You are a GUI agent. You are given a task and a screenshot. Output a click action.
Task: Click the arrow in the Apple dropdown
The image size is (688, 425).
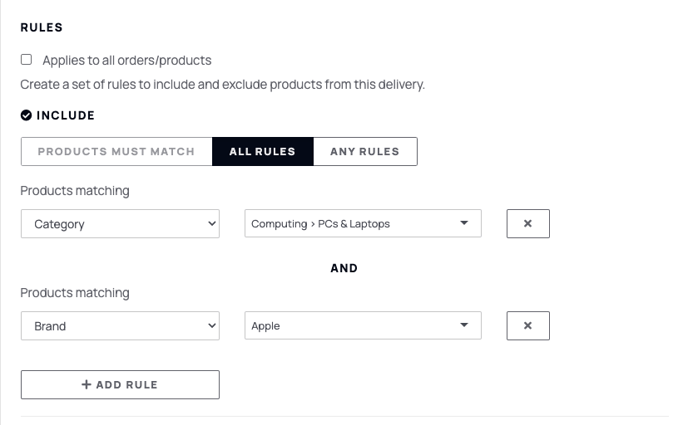pyautogui.click(x=464, y=325)
